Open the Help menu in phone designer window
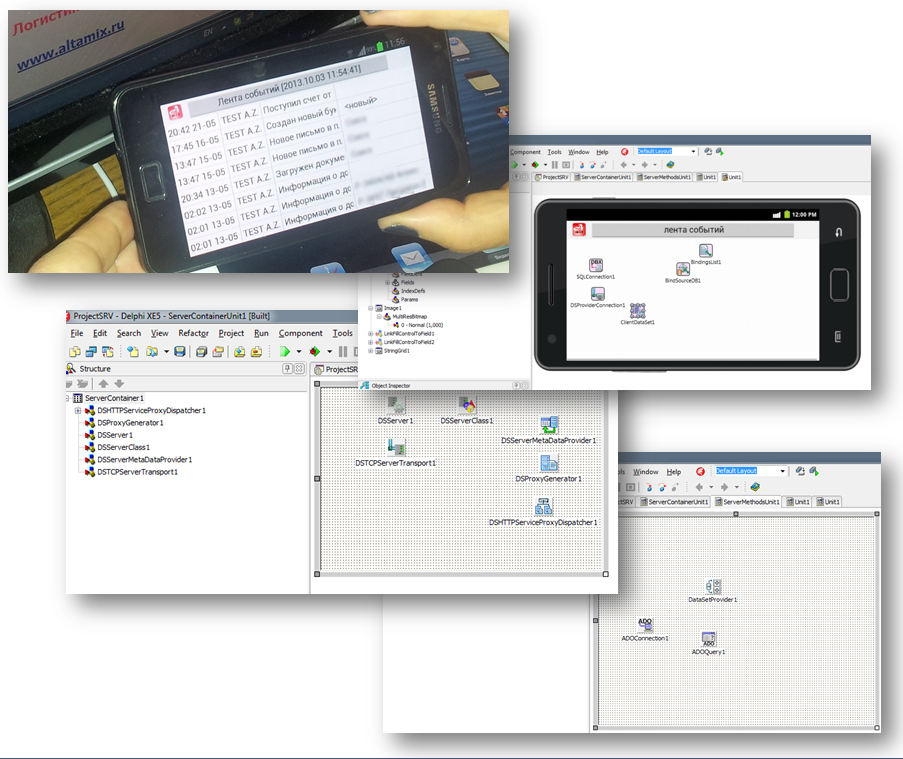Screen dimensions: 903x759 pos(602,152)
